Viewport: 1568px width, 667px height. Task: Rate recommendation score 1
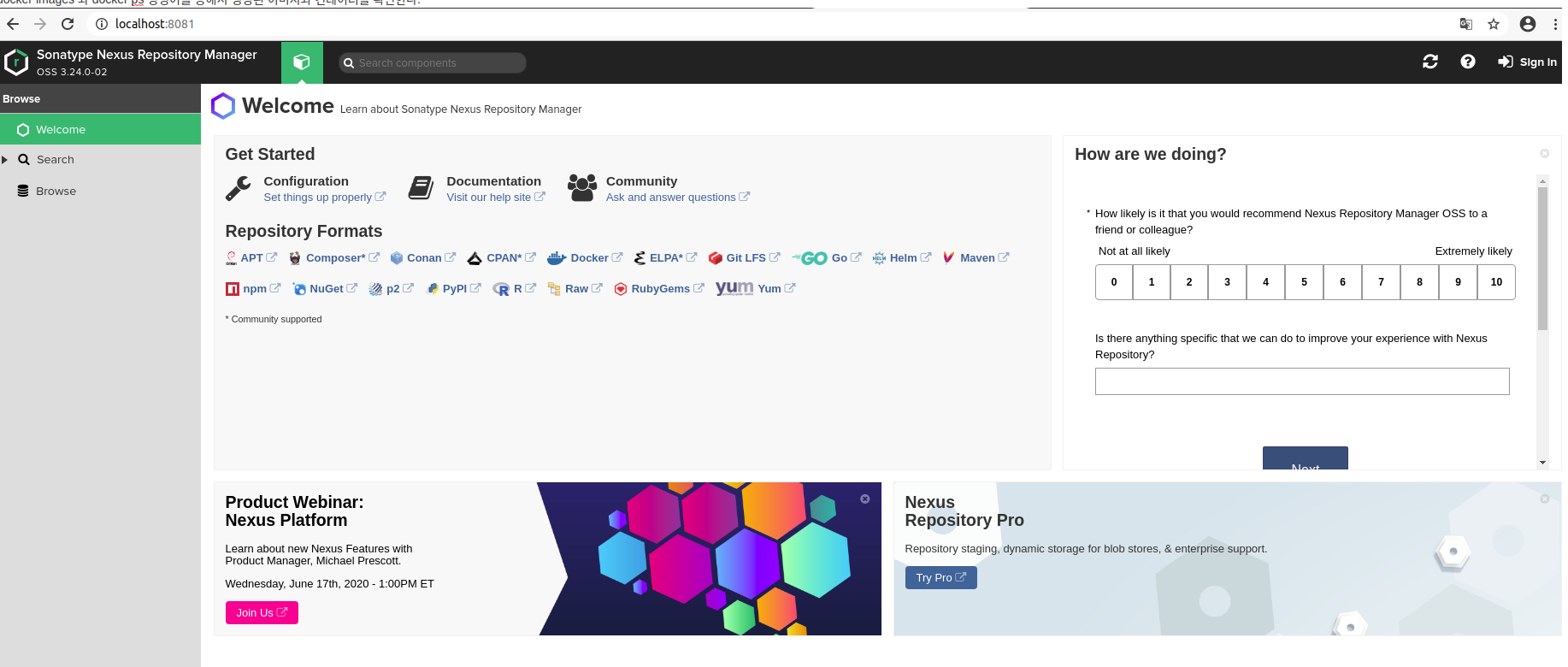[x=1152, y=282]
